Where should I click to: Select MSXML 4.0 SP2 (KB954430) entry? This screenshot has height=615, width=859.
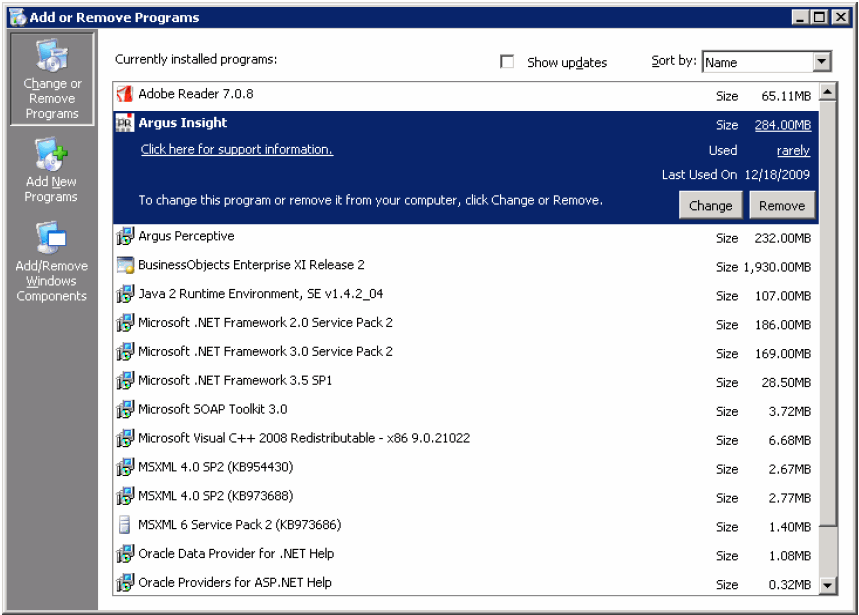coord(466,468)
